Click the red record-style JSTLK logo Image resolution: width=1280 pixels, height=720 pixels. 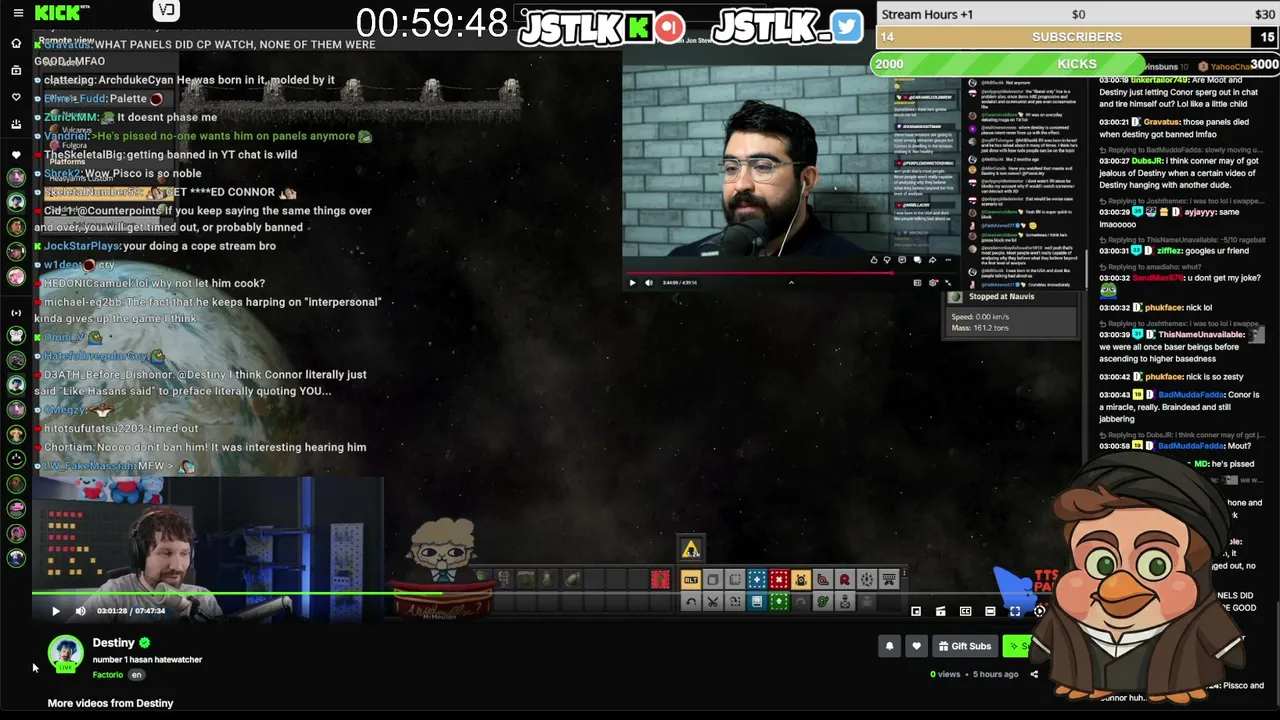point(670,27)
